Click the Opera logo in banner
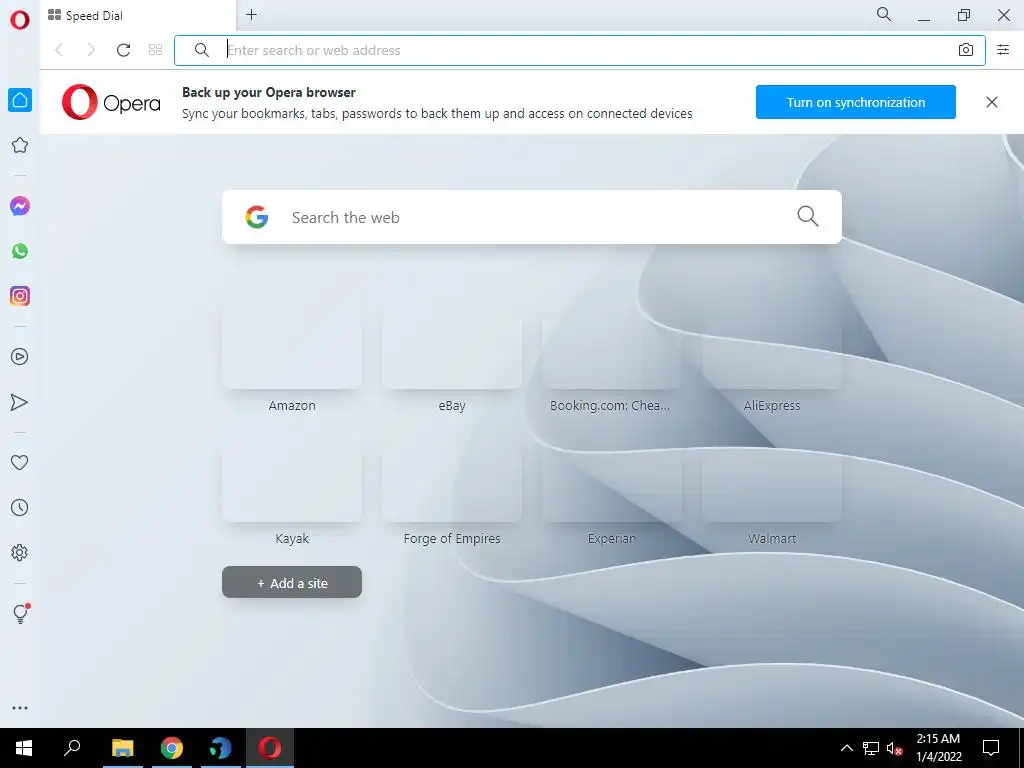1024x768 pixels. pyautogui.click(x=111, y=102)
